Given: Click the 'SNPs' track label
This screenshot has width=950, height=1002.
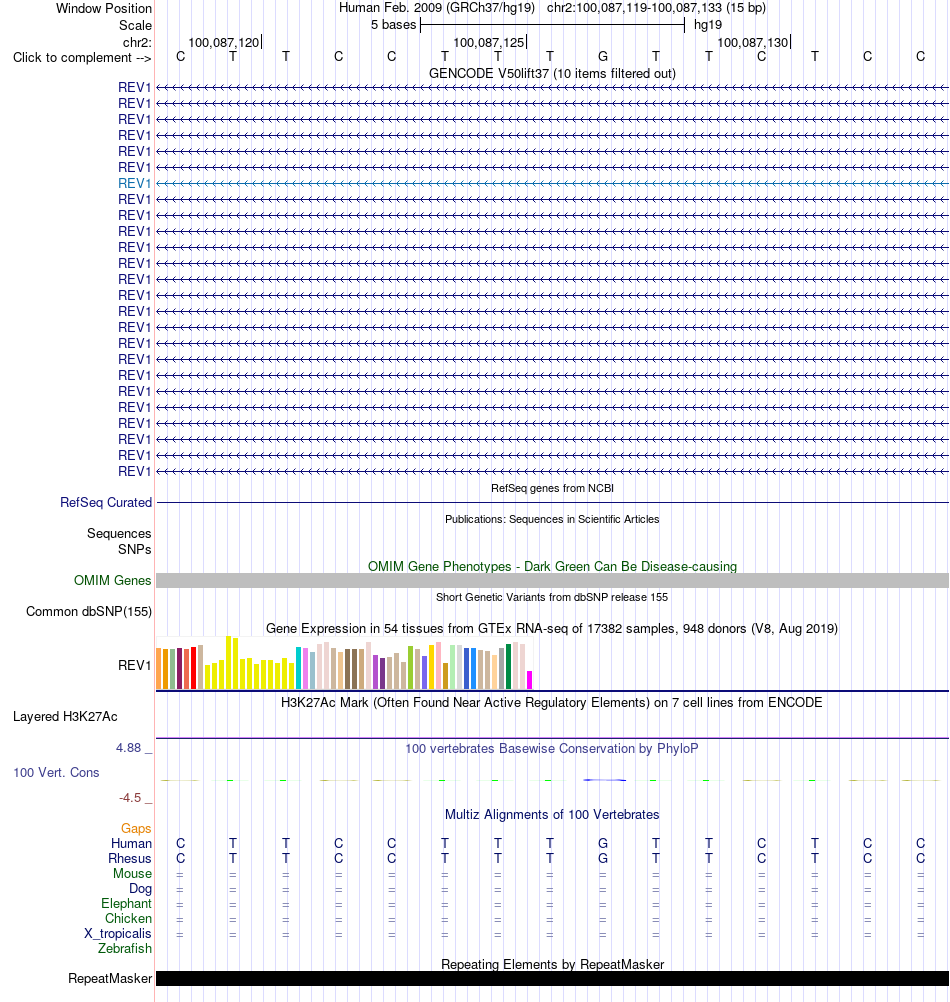Looking at the screenshot, I should pyautogui.click(x=135, y=549).
